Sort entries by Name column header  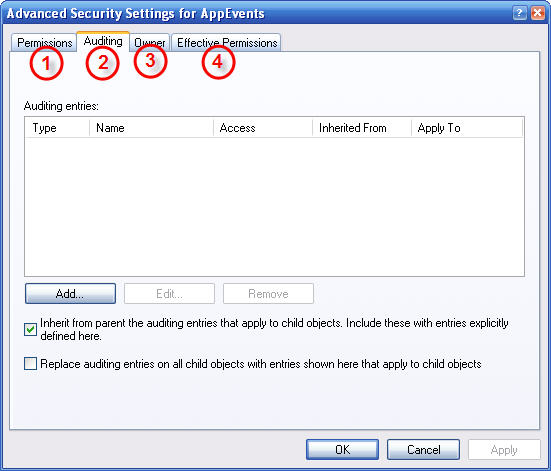click(151, 128)
